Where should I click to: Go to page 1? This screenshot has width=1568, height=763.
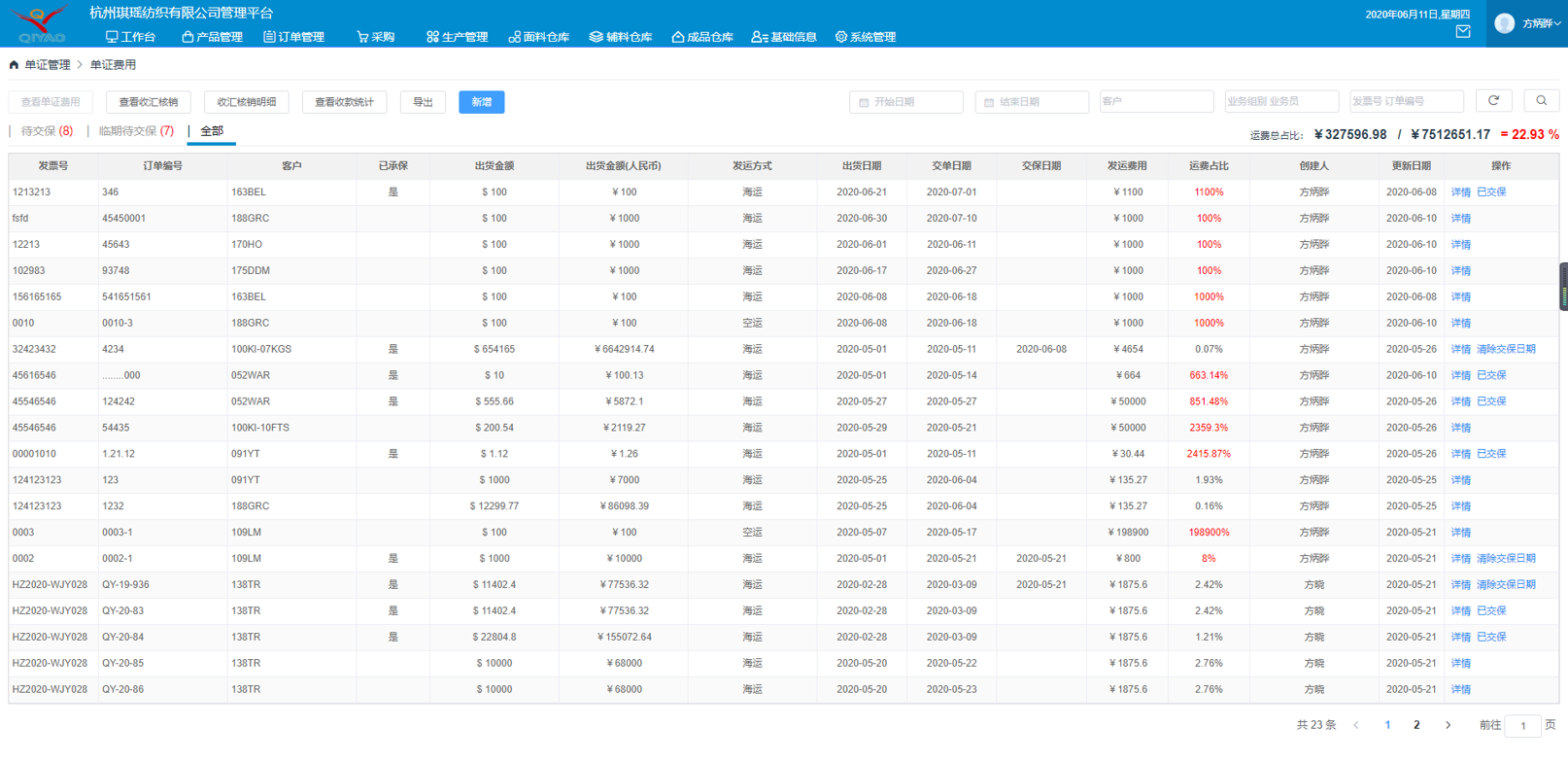tap(1387, 725)
